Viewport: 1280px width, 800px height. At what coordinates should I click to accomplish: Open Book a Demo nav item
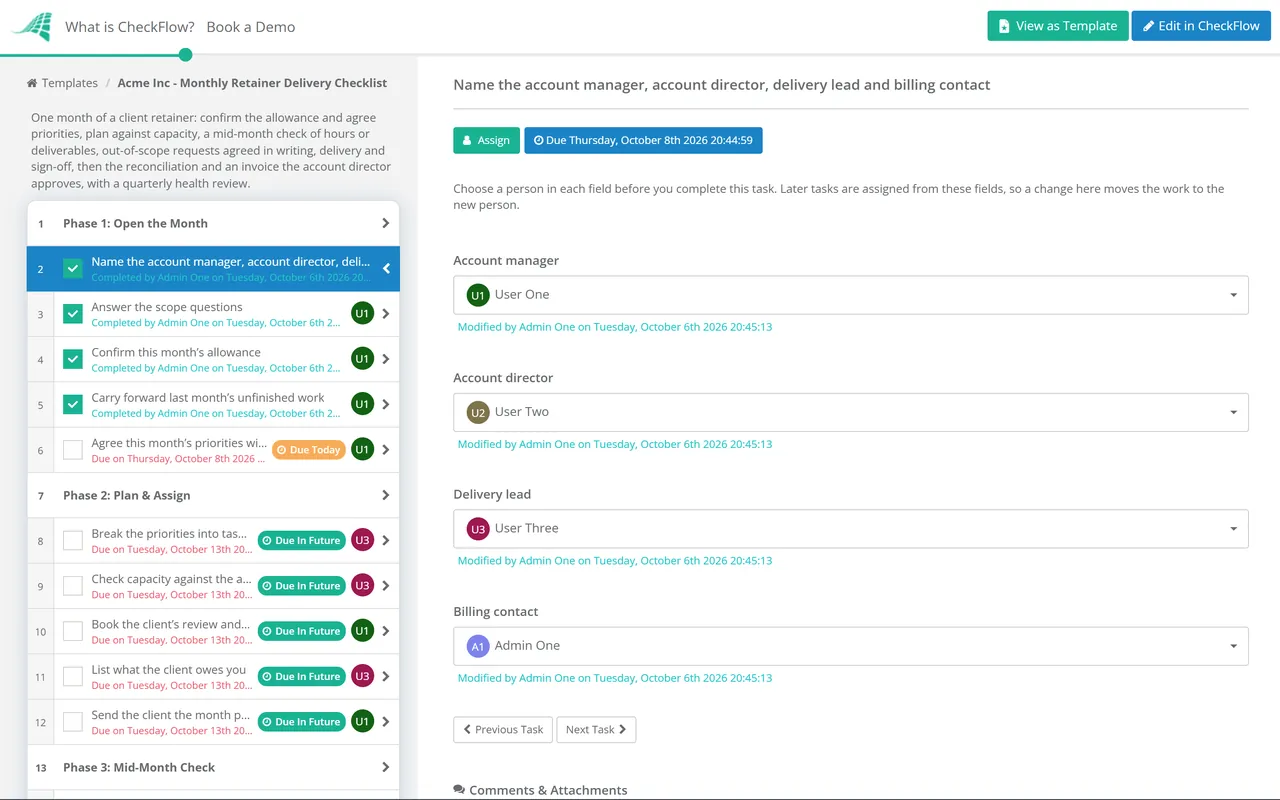coord(251,27)
